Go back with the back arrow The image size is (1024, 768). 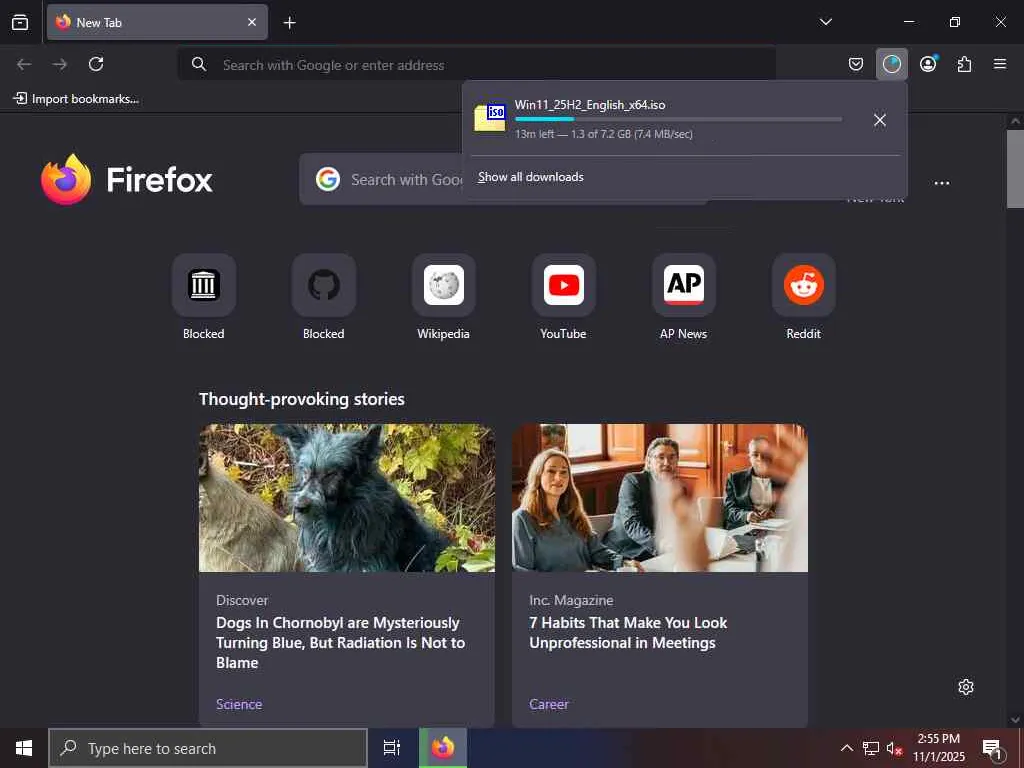click(24, 64)
